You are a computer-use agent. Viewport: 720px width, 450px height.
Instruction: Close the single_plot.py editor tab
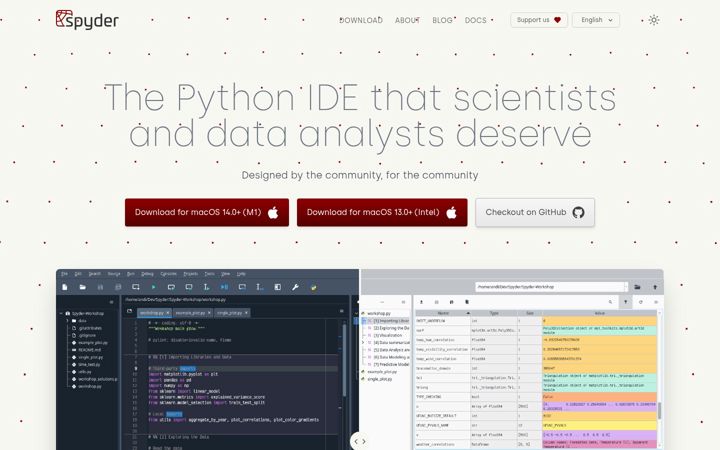click(246, 313)
